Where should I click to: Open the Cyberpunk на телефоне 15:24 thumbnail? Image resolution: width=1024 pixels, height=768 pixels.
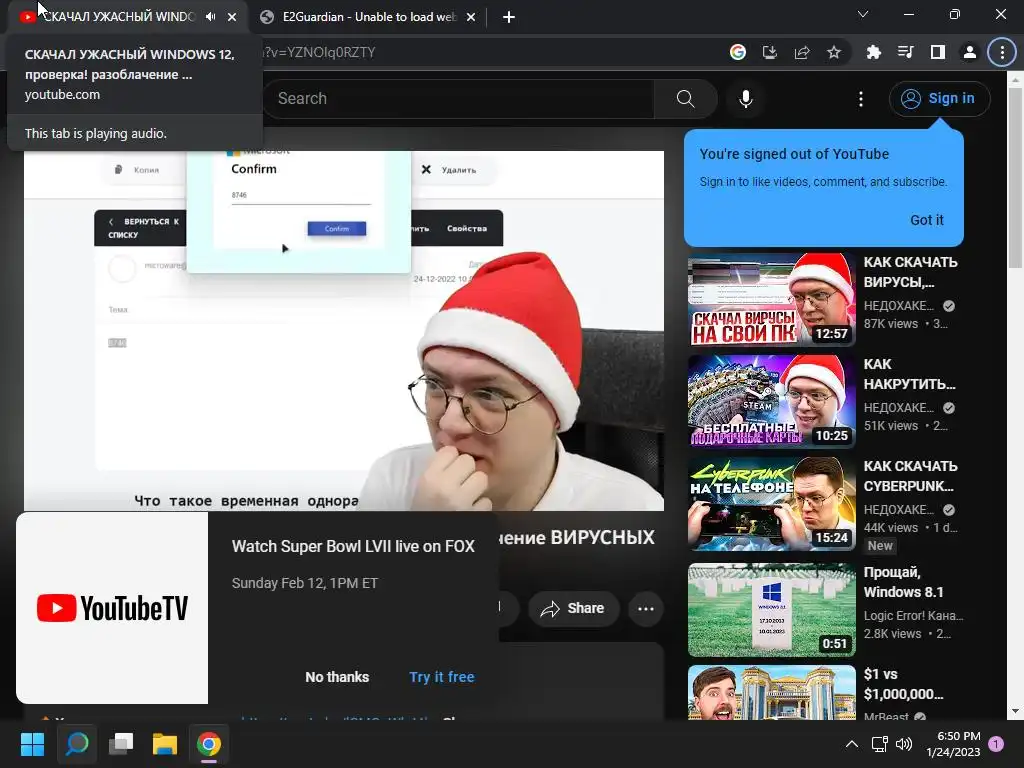[x=771, y=504]
